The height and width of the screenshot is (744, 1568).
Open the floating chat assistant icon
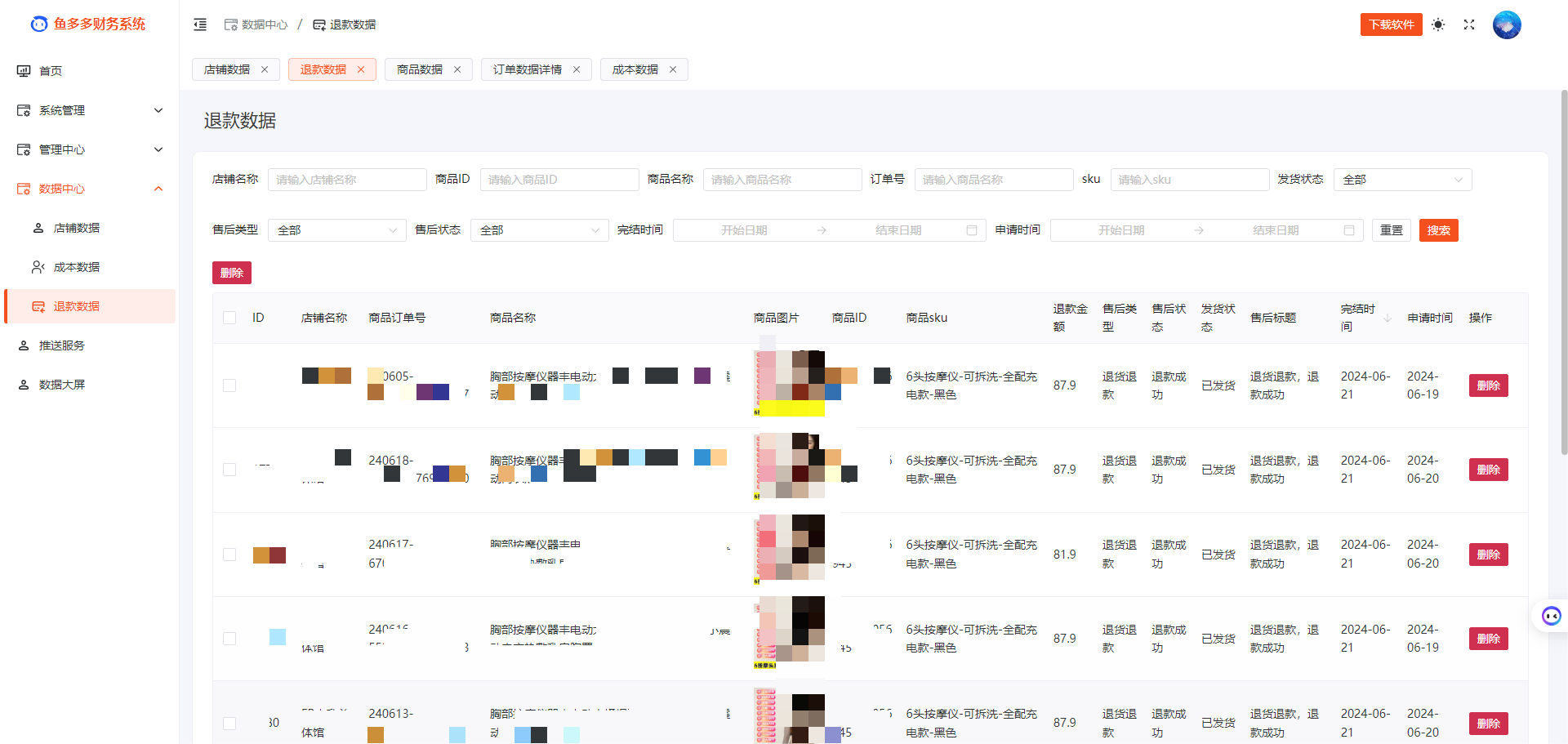1551,616
